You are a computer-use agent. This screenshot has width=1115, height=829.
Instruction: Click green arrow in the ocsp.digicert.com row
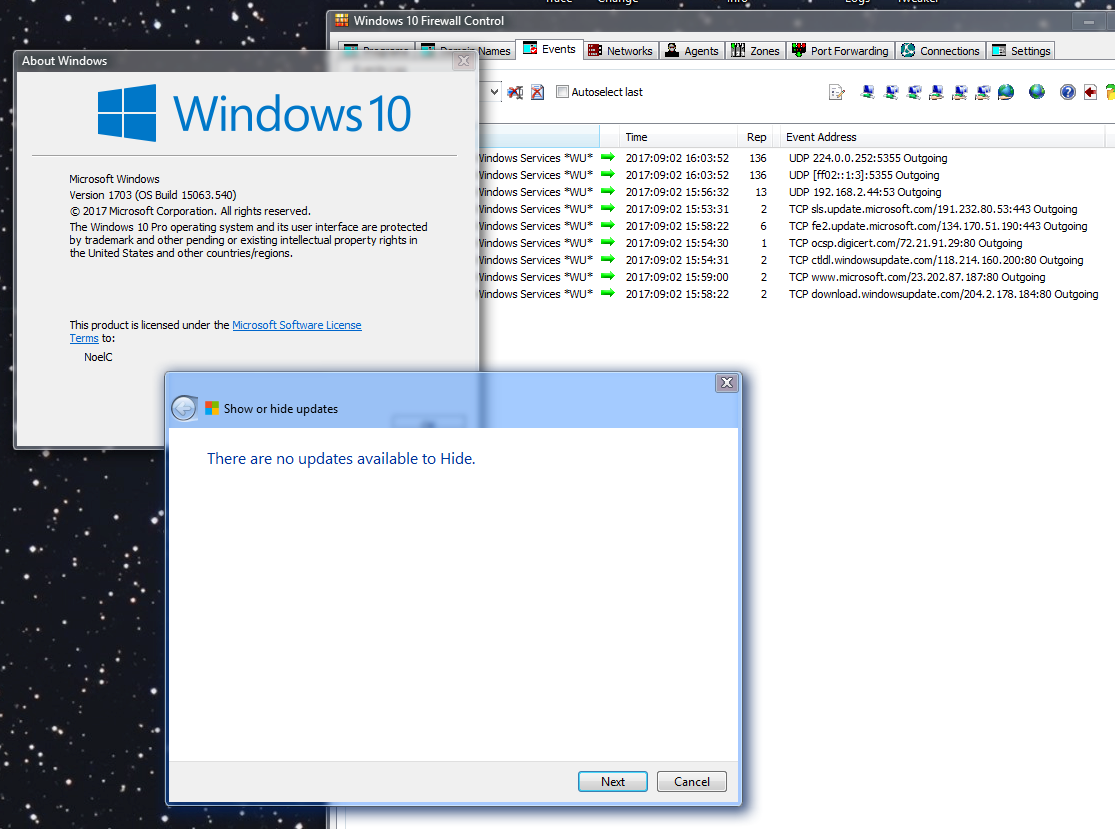608,242
